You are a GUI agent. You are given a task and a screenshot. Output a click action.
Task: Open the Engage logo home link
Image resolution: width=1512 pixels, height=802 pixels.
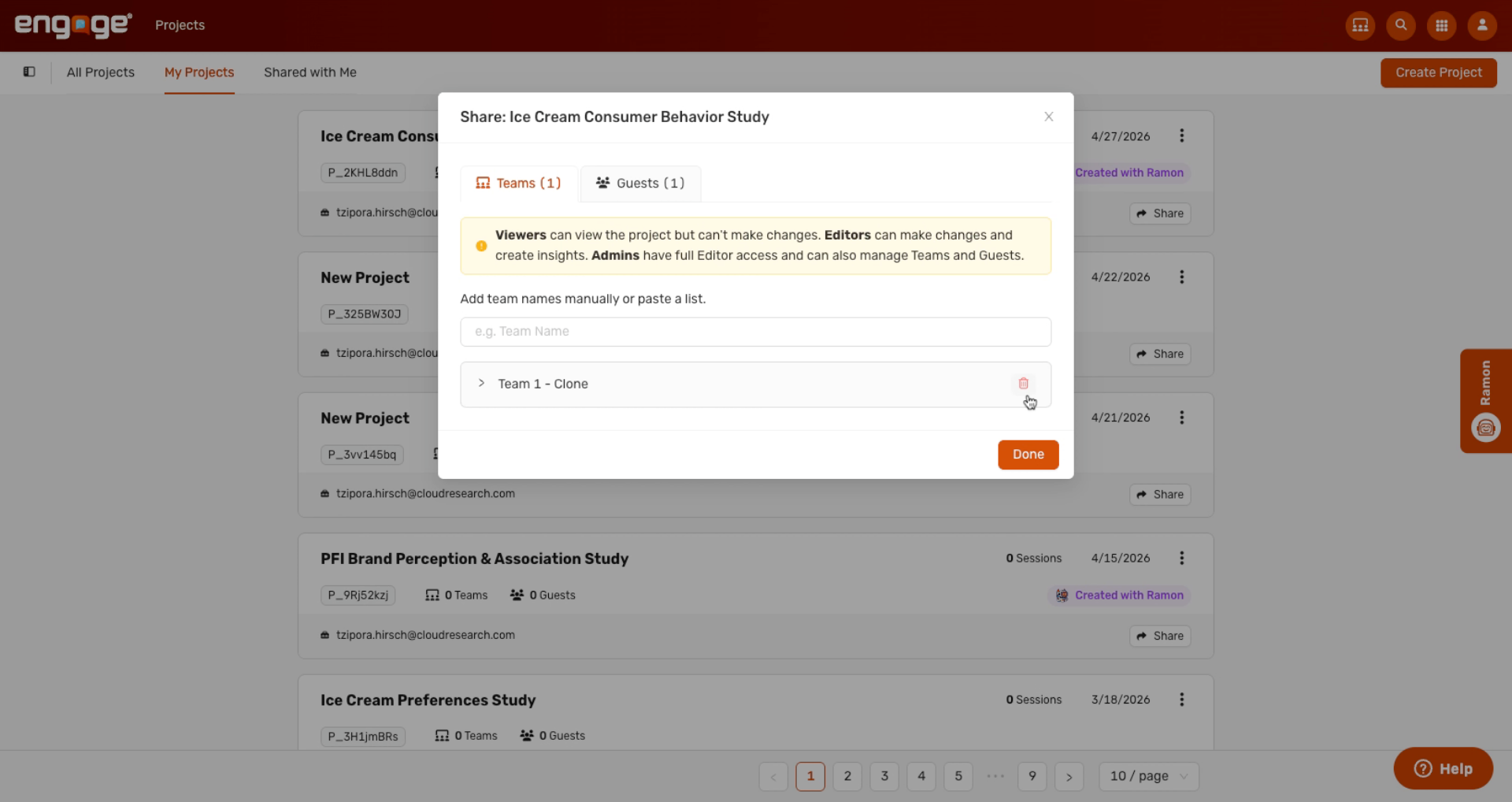click(x=73, y=25)
